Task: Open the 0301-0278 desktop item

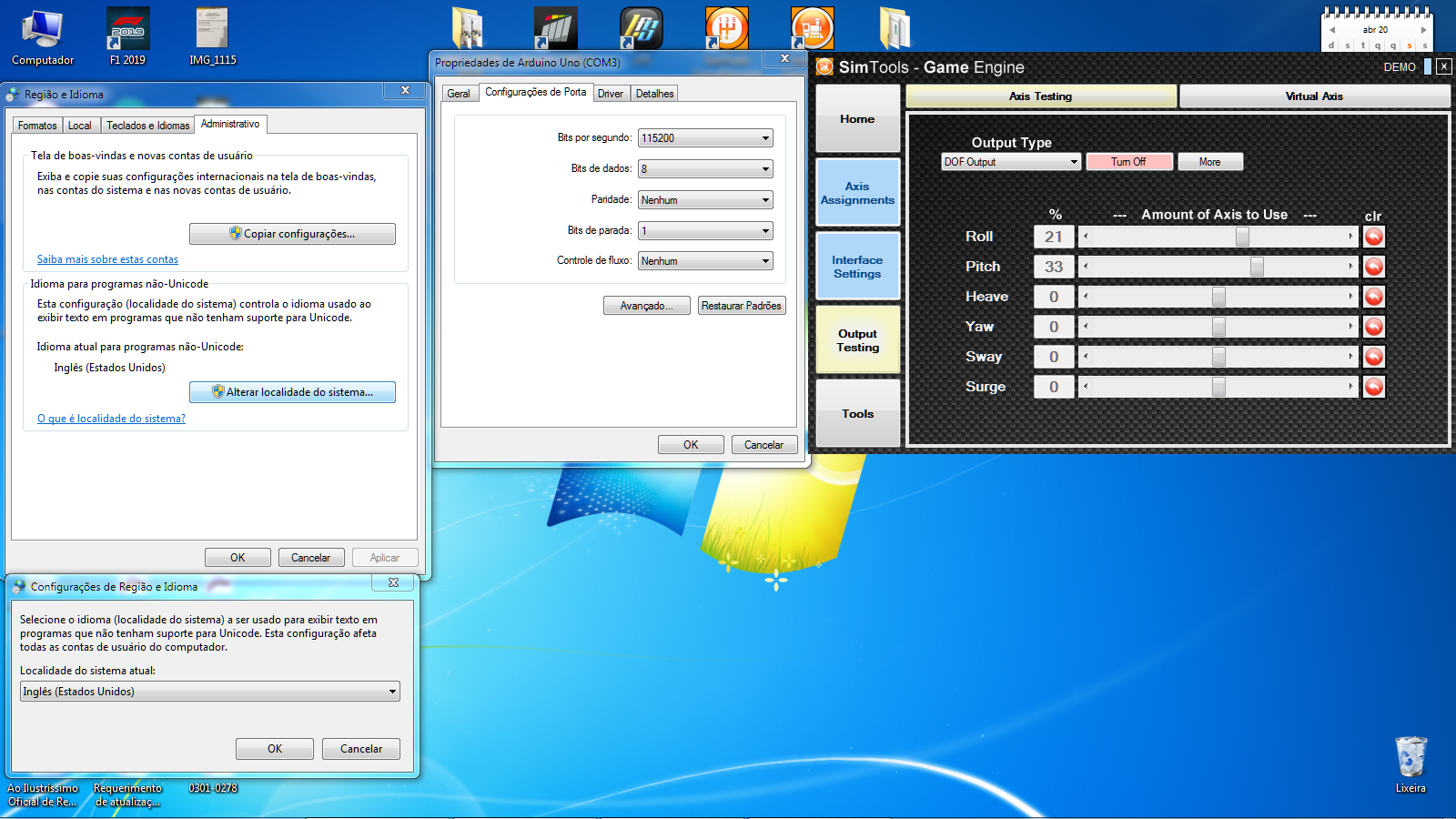Action: click(213, 788)
